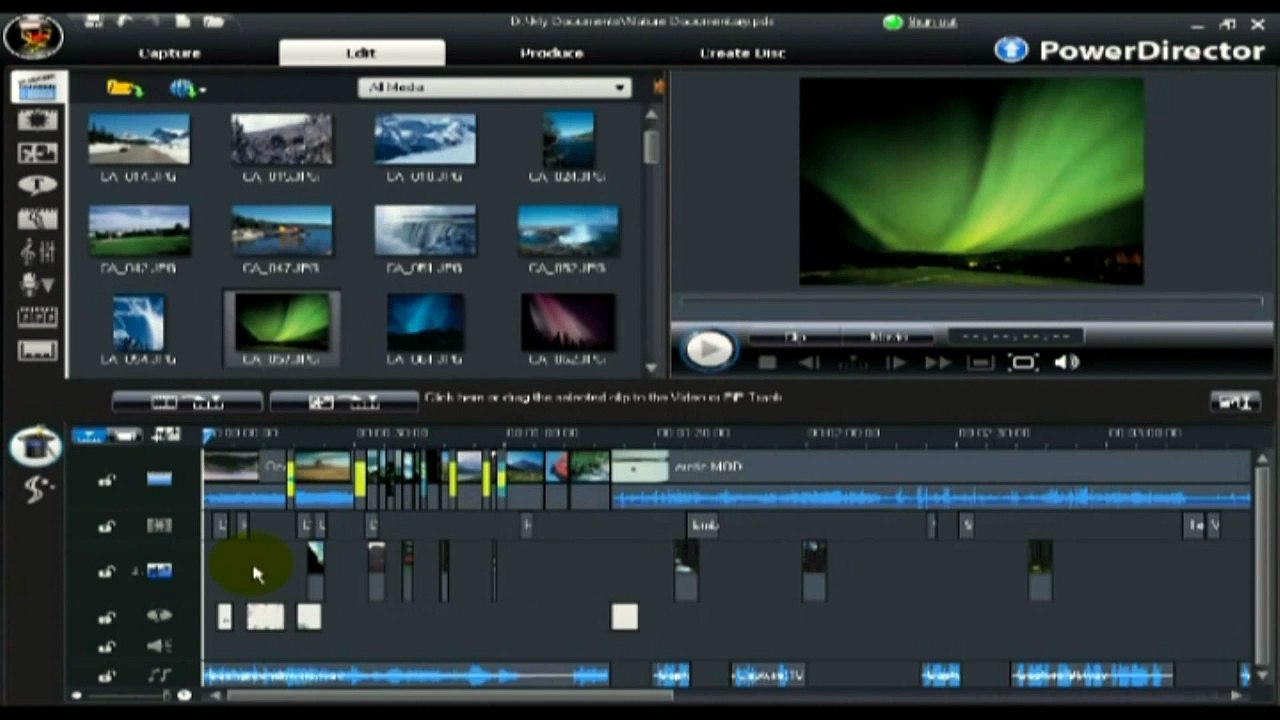
Task: Mute preview audio with speaker icon
Action: click(x=1066, y=362)
